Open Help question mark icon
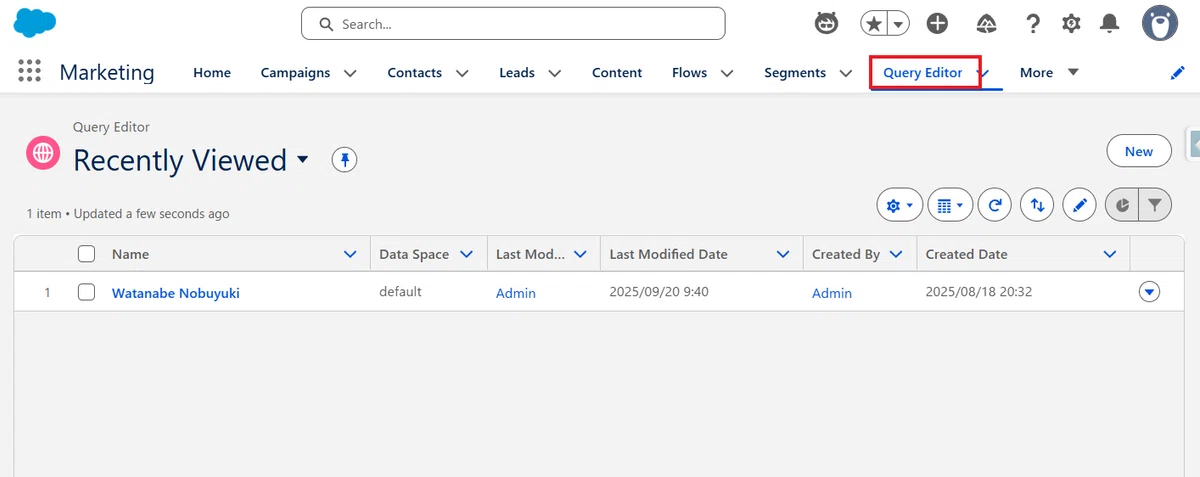1200x477 pixels. pyautogui.click(x=1033, y=23)
